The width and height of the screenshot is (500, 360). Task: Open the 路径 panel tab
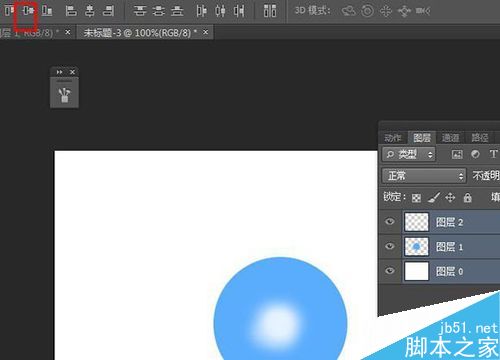point(480,138)
